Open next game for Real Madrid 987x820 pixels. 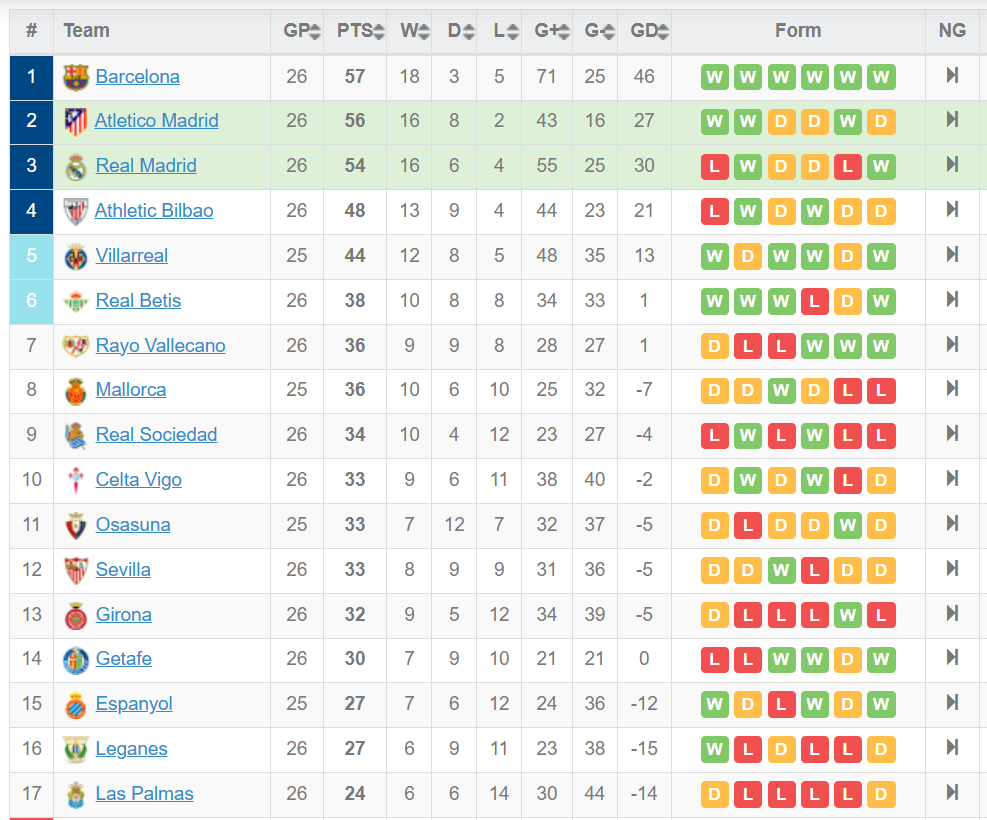pos(952,165)
